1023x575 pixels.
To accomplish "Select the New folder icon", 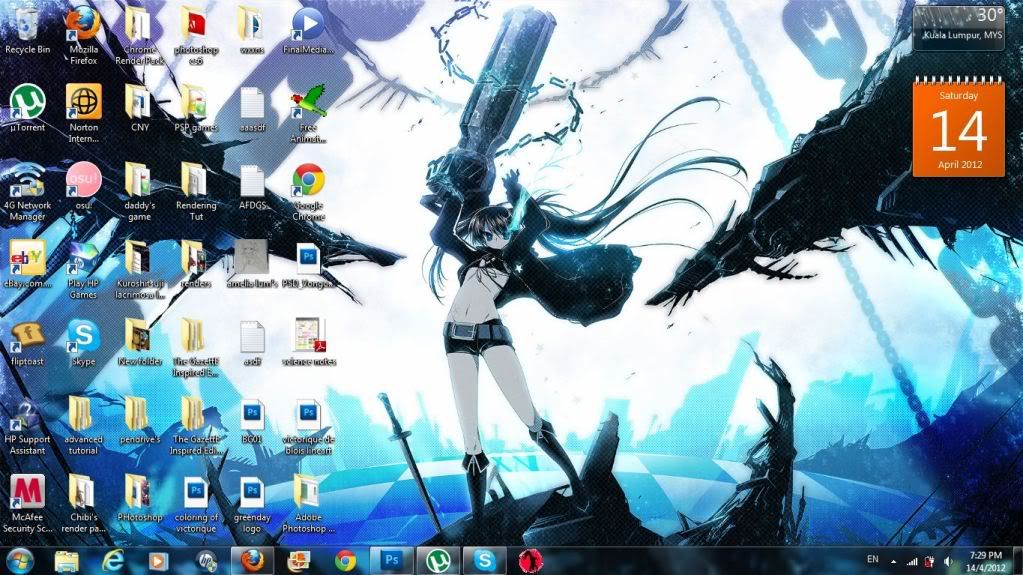I will pos(139,343).
